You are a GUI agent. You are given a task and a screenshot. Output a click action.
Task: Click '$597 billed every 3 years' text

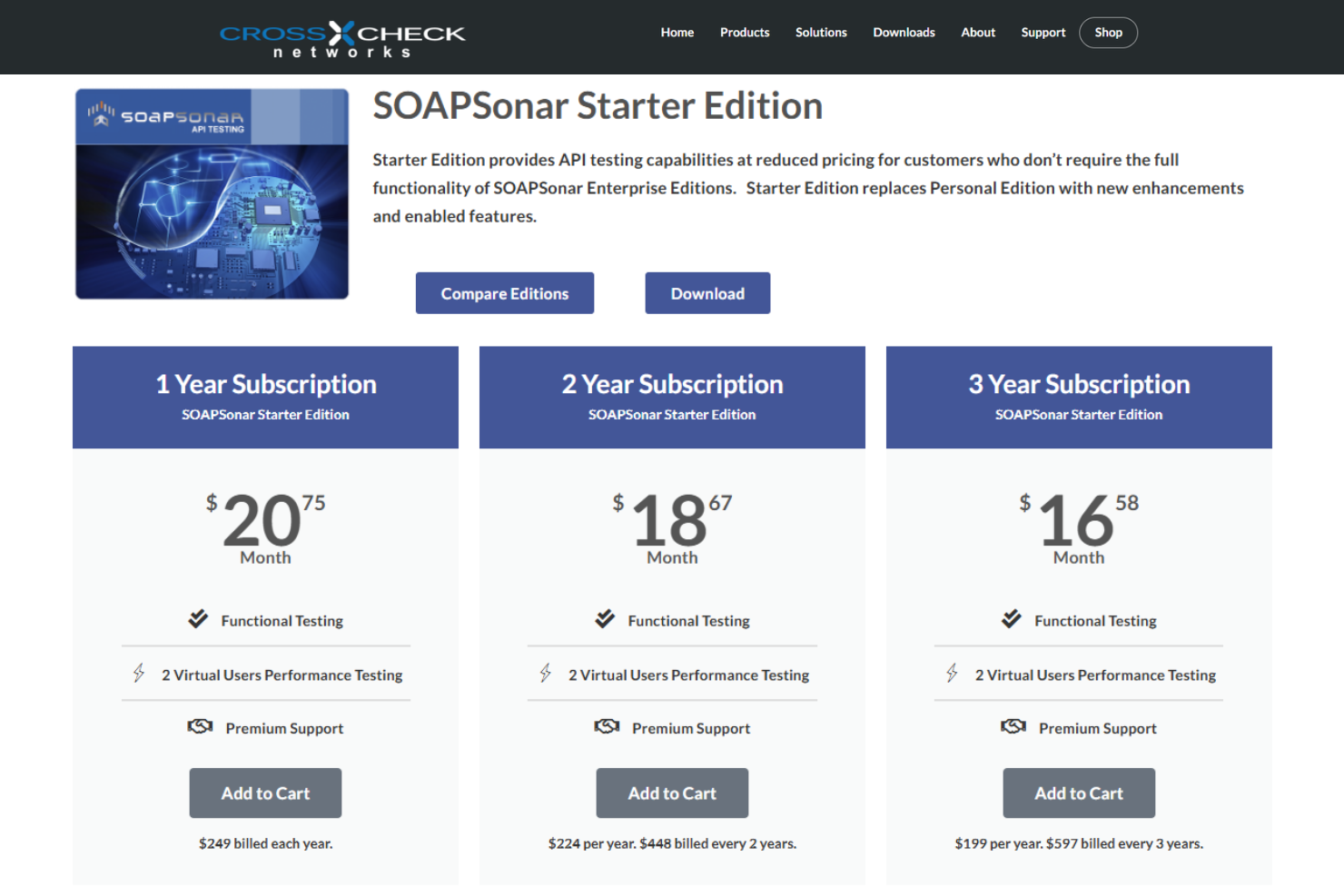pos(1123,843)
